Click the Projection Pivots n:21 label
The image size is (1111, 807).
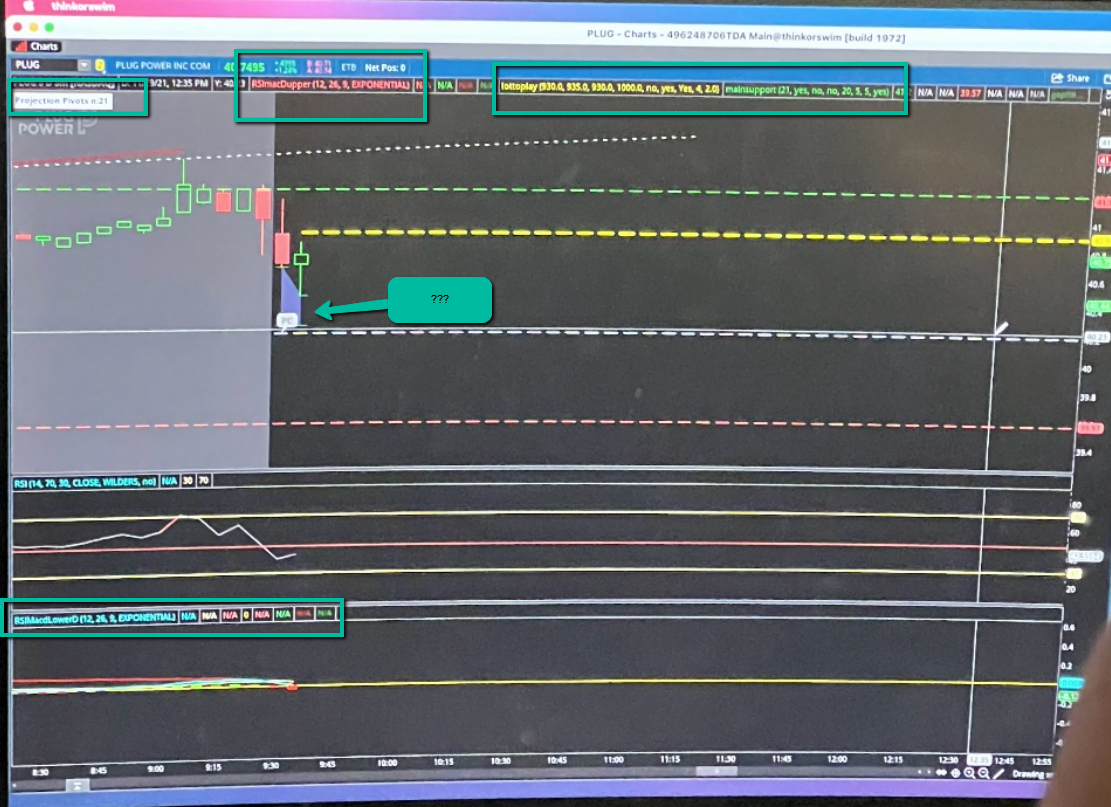(x=62, y=101)
